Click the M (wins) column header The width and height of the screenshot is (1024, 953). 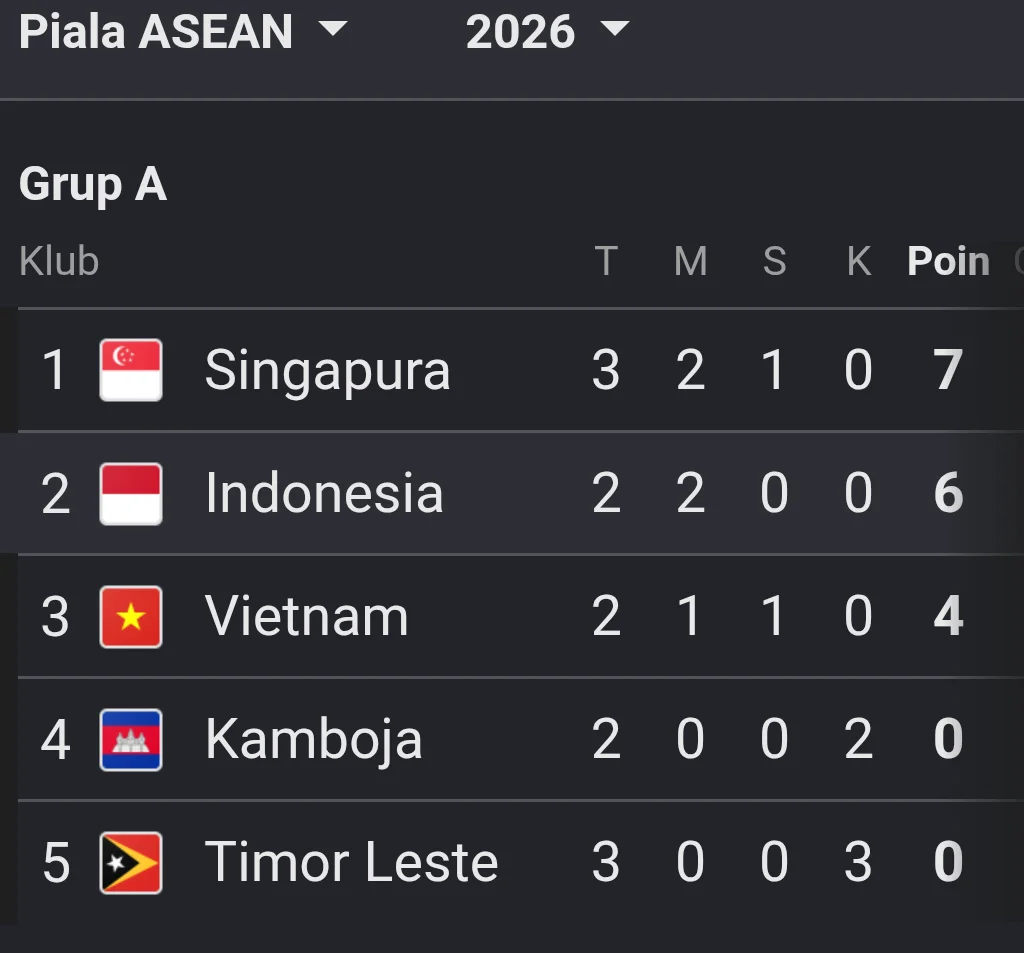coord(691,261)
